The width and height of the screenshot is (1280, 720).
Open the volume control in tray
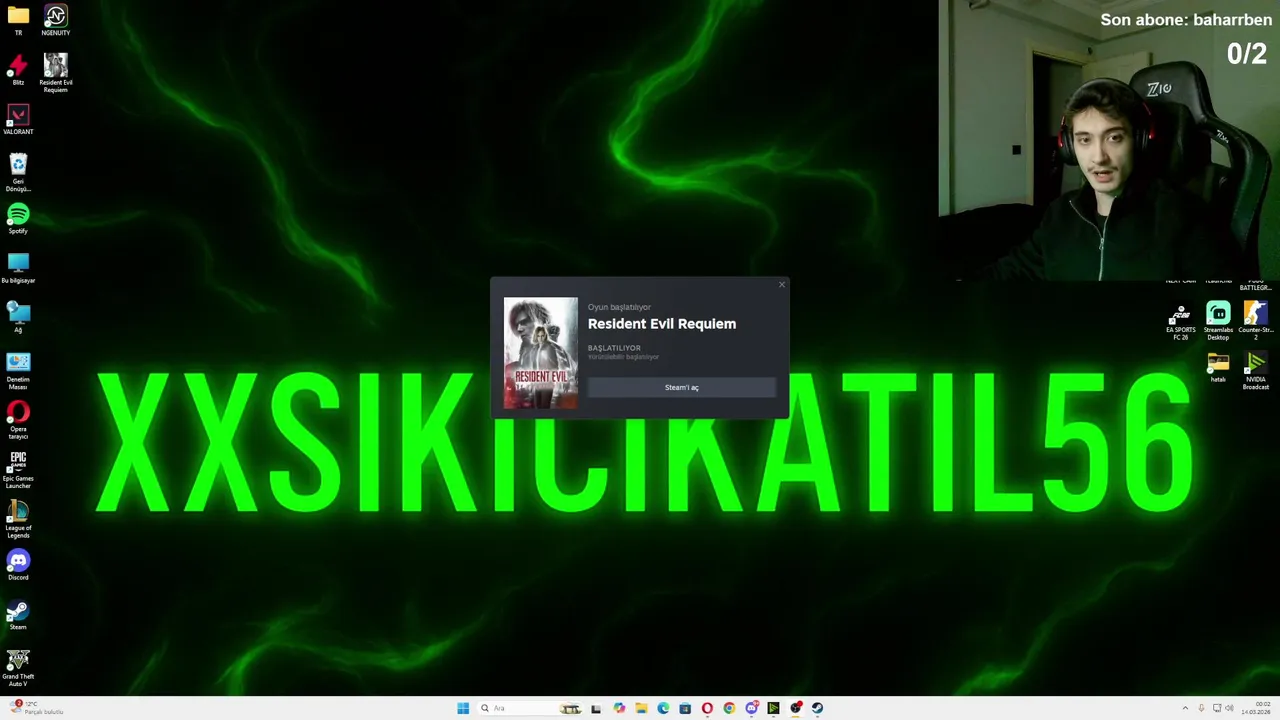click(1229, 708)
